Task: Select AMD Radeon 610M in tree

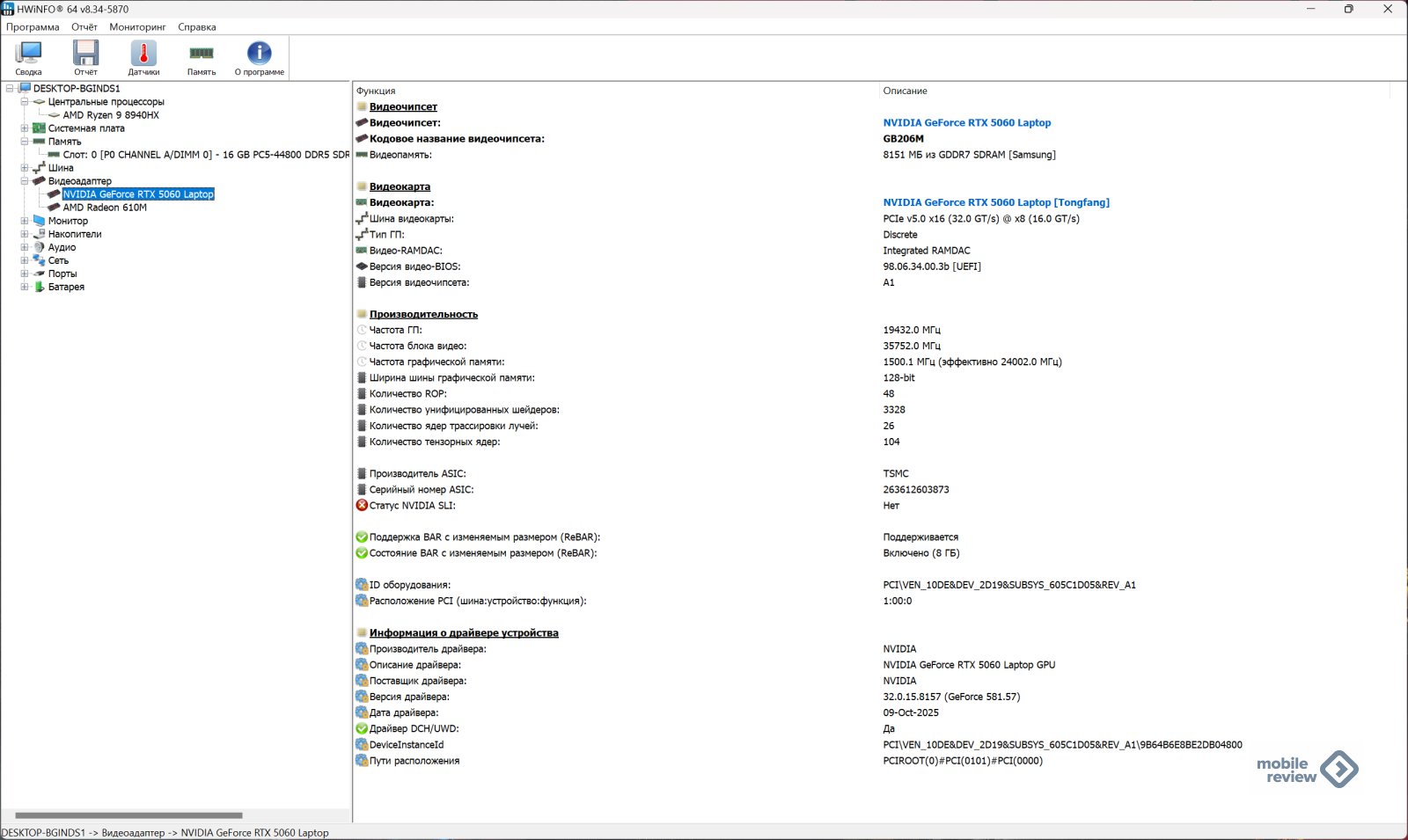Action: click(105, 208)
